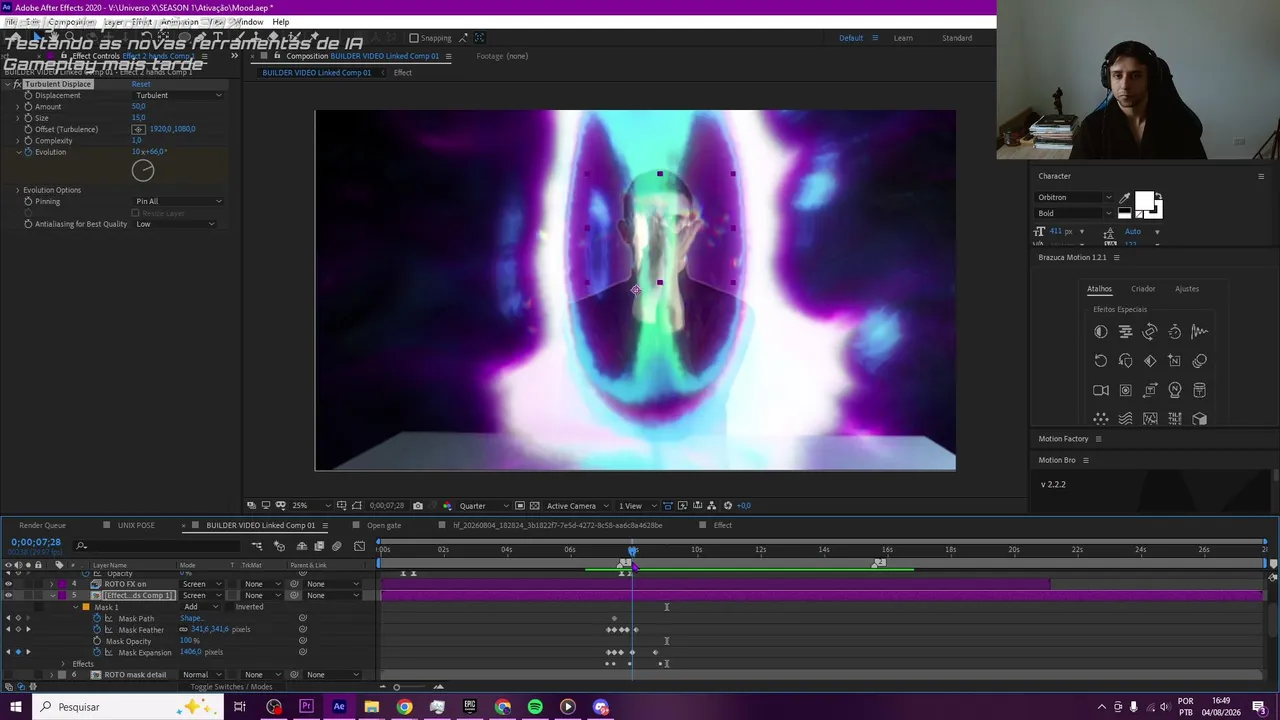Open the Criador tab in Brazuca Motion
This screenshot has height=720, width=1280.
[x=1143, y=289]
